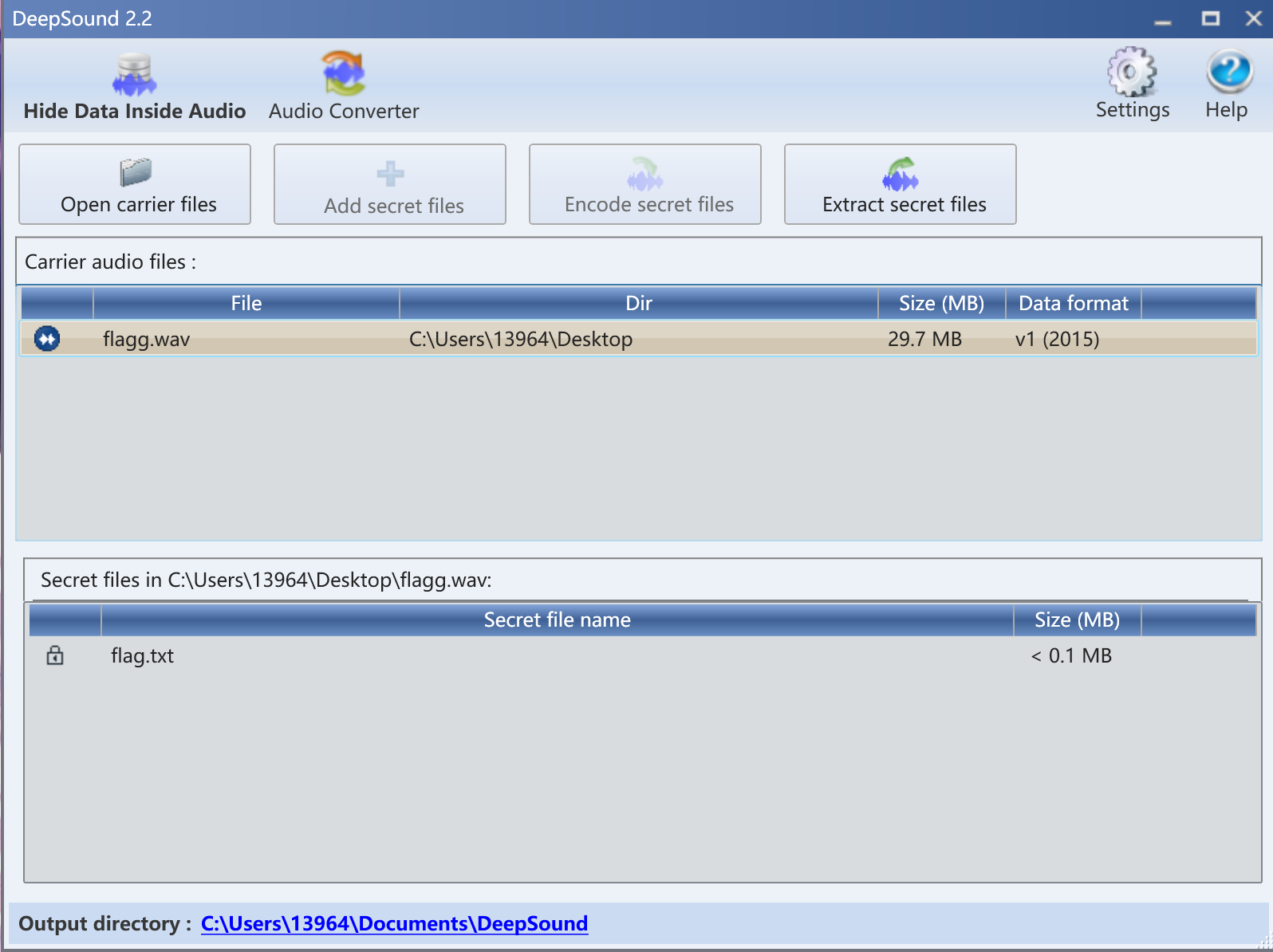Viewport: 1273px width, 952px height.
Task: Open the output directory DeepSound link
Action: [394, 923]
